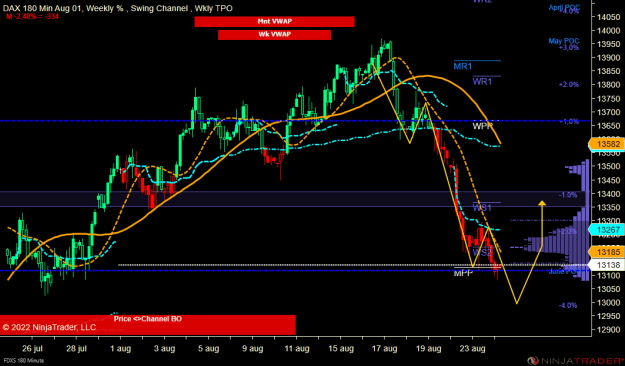Click the April POC label
Viewport: 625px width, 366px height.
point(564,7)
